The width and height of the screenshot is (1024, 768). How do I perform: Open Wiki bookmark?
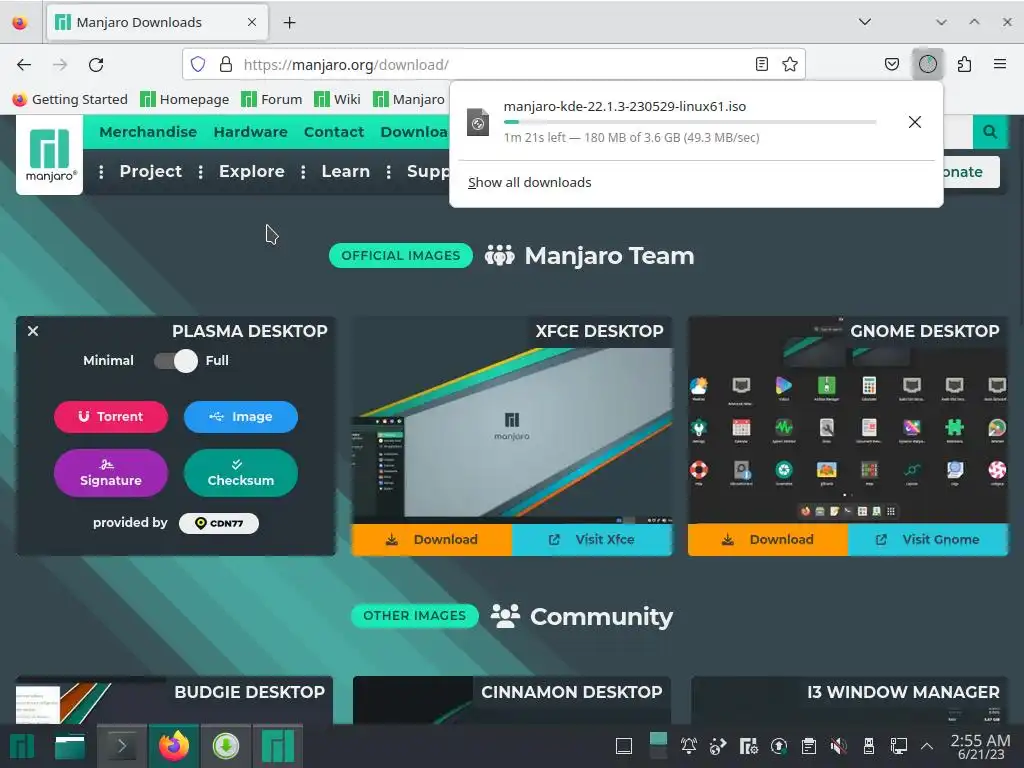click(337, 99)
